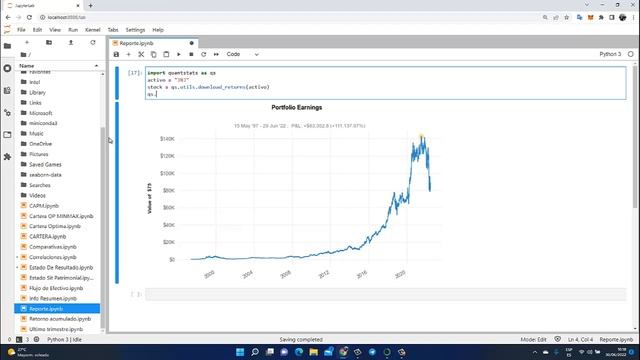
Task: Open the File menu
Action: [21, 30]
